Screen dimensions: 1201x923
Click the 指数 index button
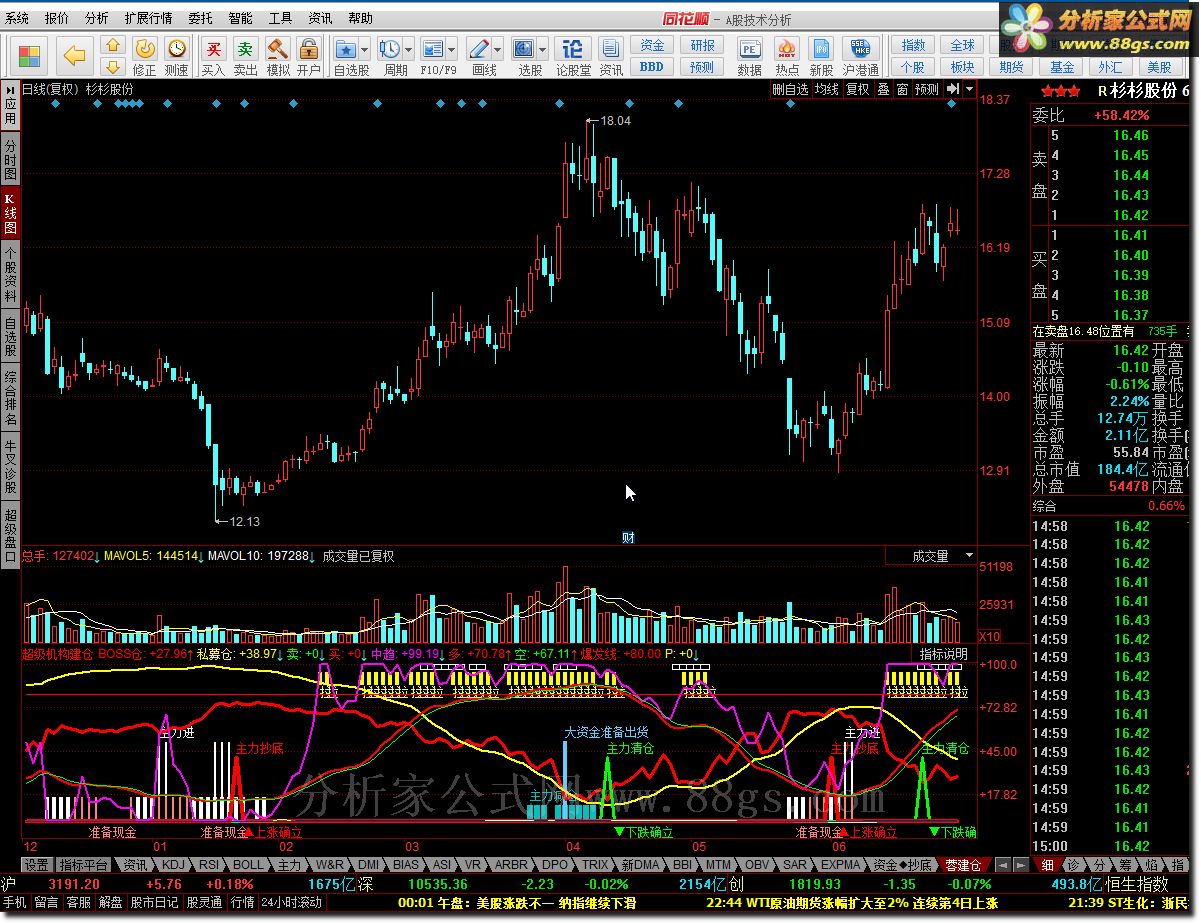coord(913,46)
